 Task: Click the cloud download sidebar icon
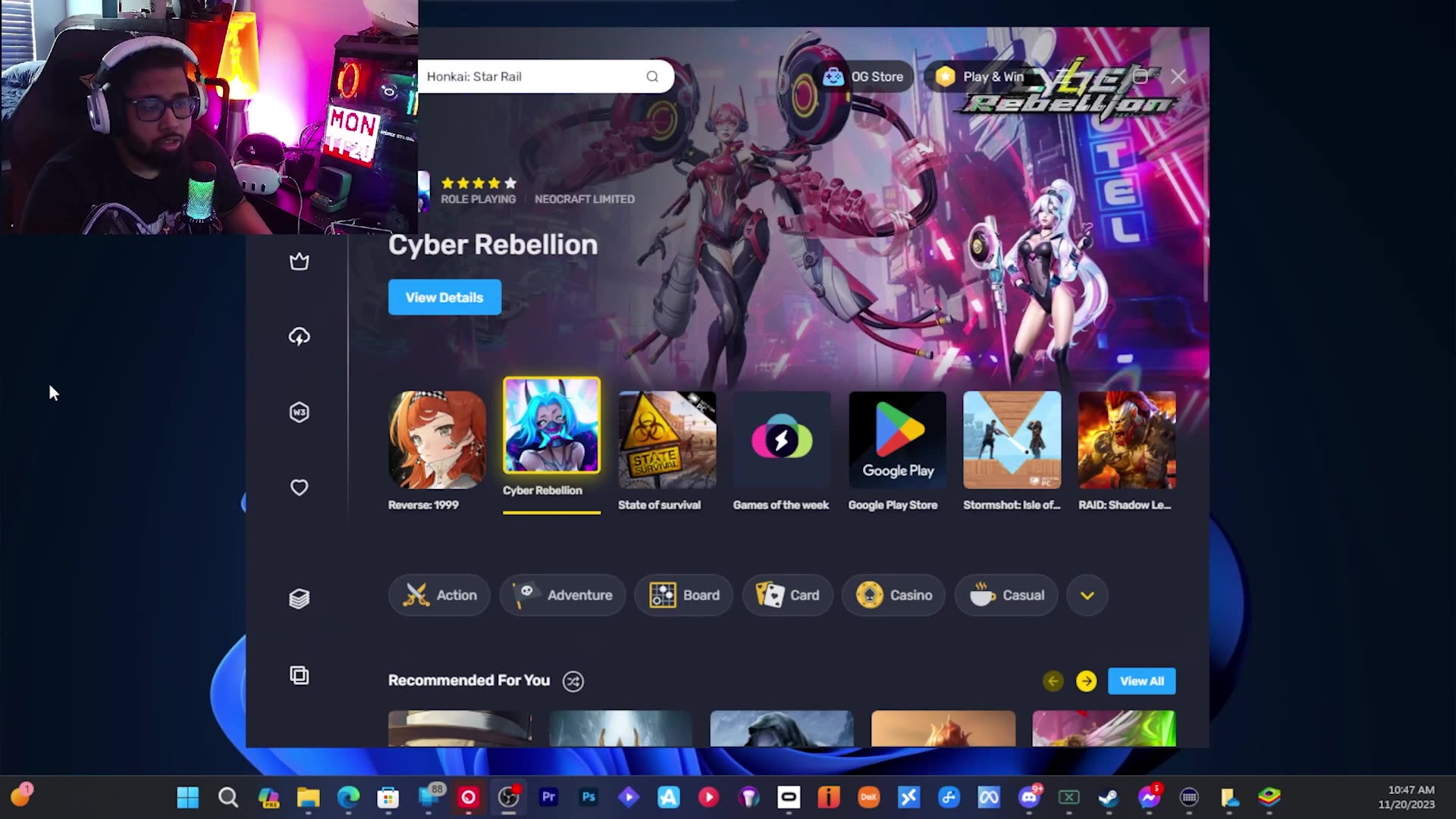point(300,336)
